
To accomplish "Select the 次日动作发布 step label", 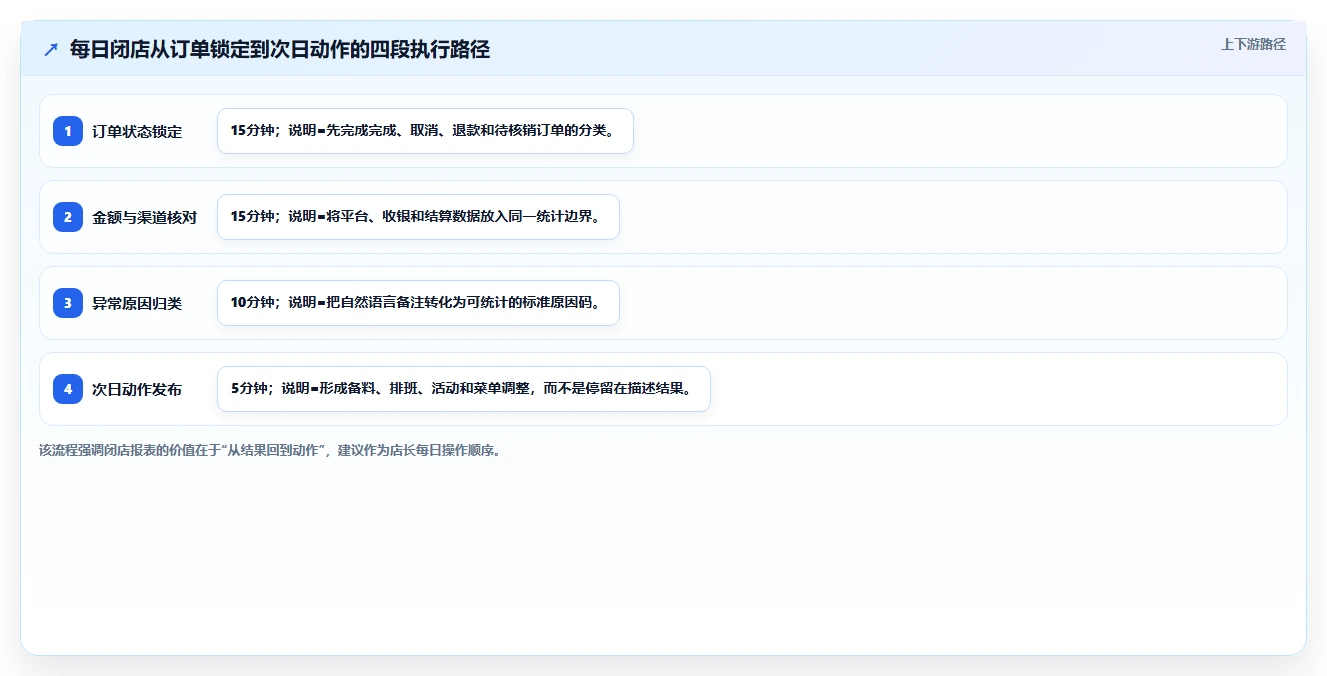I will click(x=137, y=389).
